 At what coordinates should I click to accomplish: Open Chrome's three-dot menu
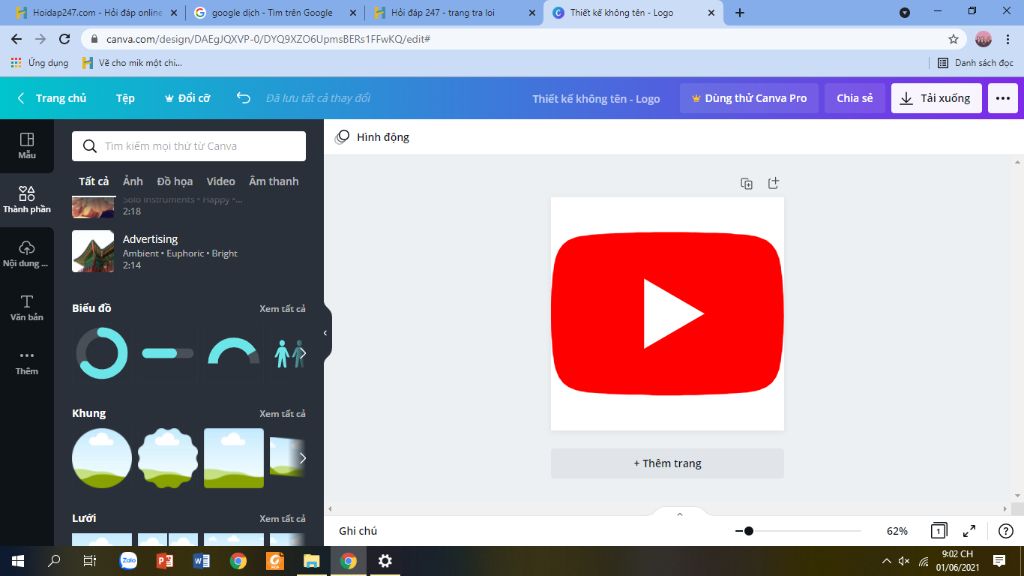click(1008, 39)
